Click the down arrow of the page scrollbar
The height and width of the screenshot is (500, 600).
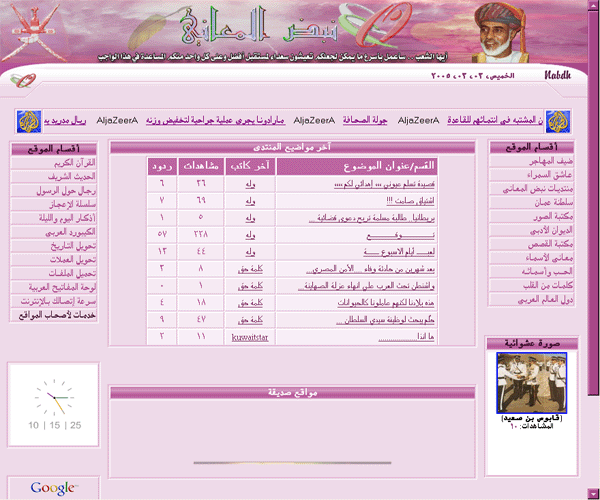pyautogui.click(x=591, y=492)
